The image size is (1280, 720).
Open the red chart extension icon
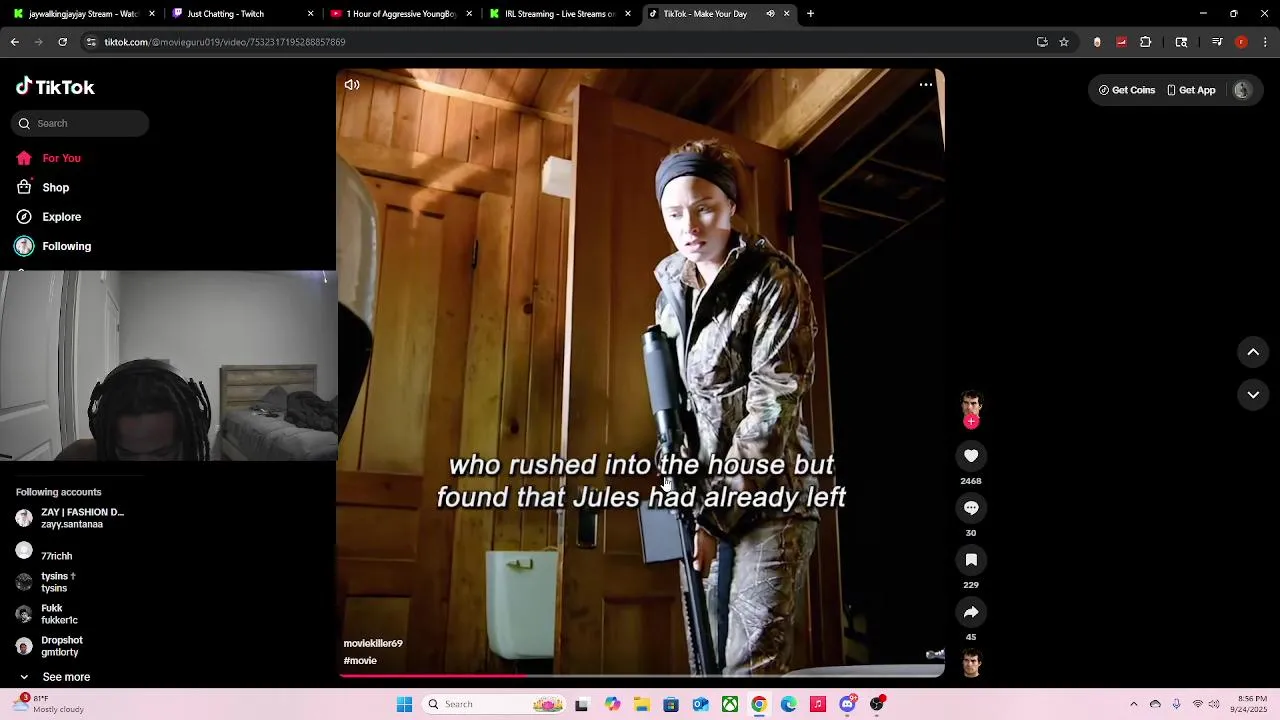tap(1121, 42)
